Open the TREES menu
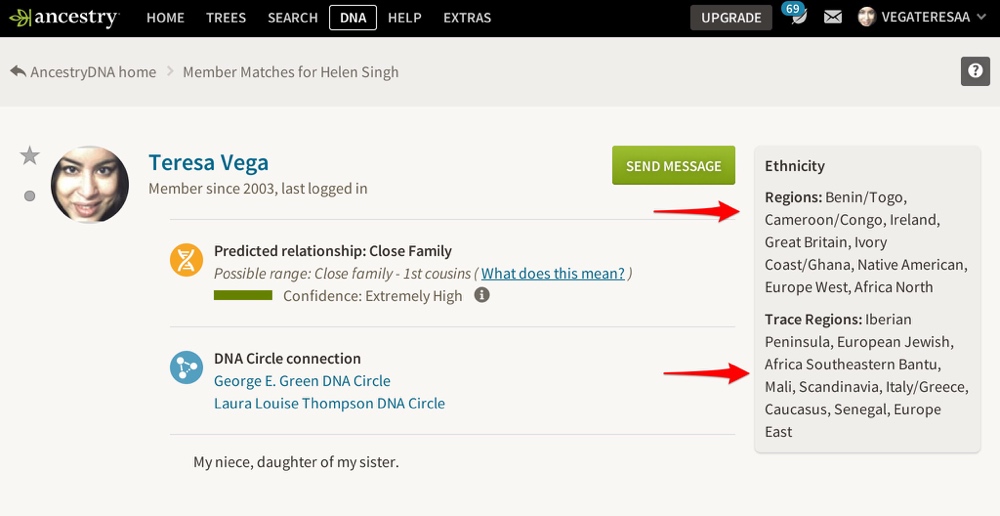Screen dimensions: 1000x516 coord(226,18)
